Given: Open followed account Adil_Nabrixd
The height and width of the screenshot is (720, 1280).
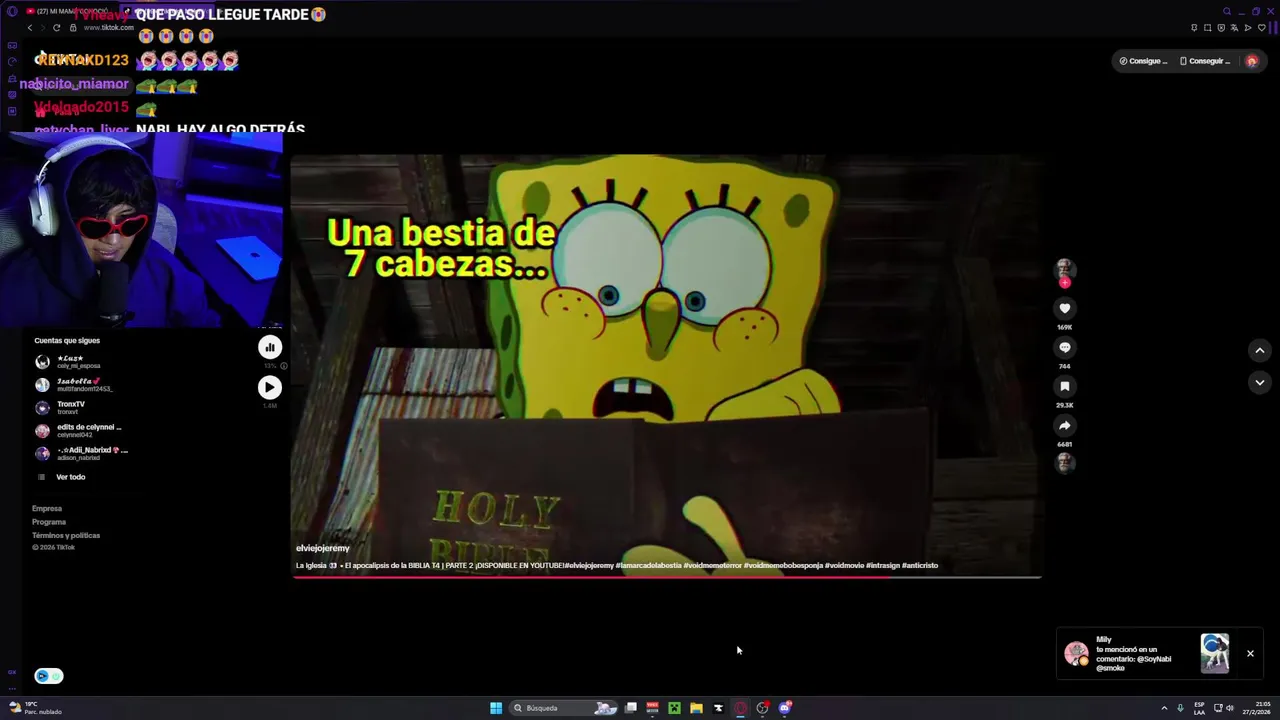Looking at the screenshot, I should pyautogui.click(x=81, y=454).
